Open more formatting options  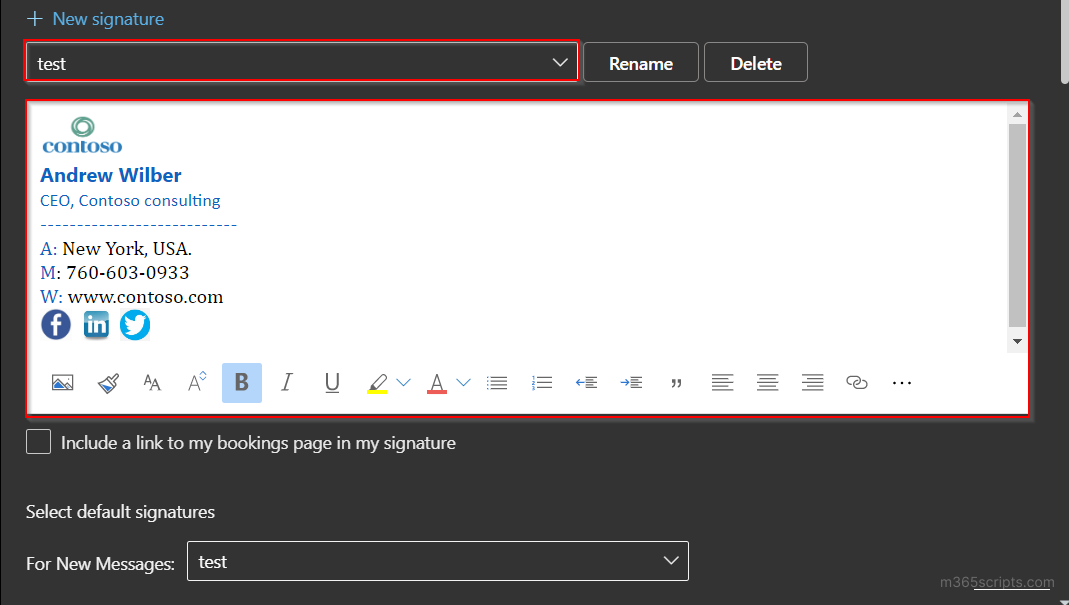click(x=901, y=383)
